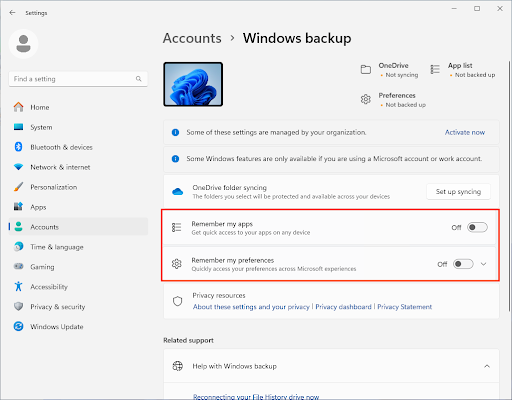Image resolution: width=512 pixels, height=400 pixels.
Task: Open the user profile avatar
Action: coord(23,44)
